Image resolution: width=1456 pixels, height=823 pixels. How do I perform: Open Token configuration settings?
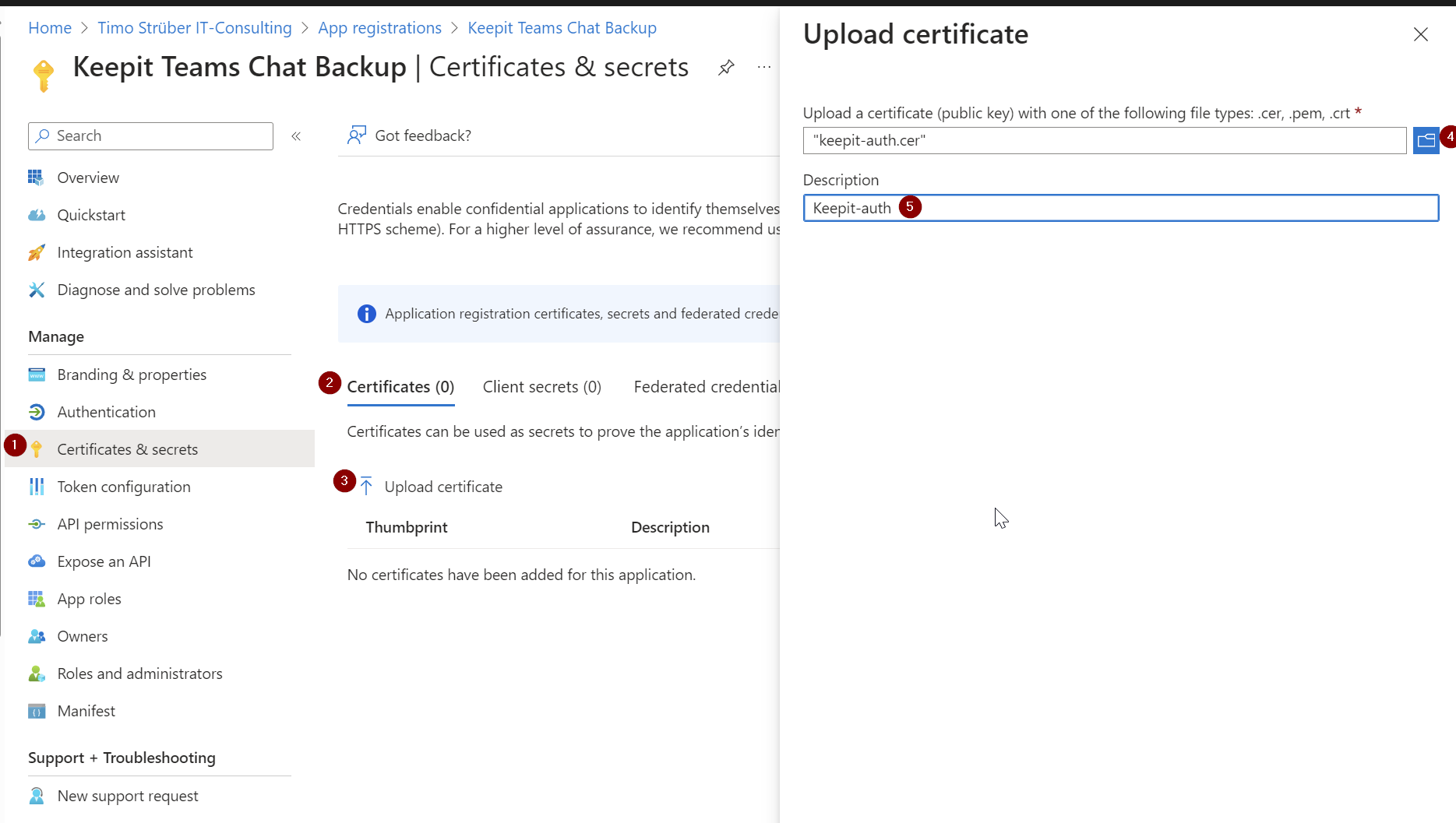pyautogui.click(x=124, y=487)
